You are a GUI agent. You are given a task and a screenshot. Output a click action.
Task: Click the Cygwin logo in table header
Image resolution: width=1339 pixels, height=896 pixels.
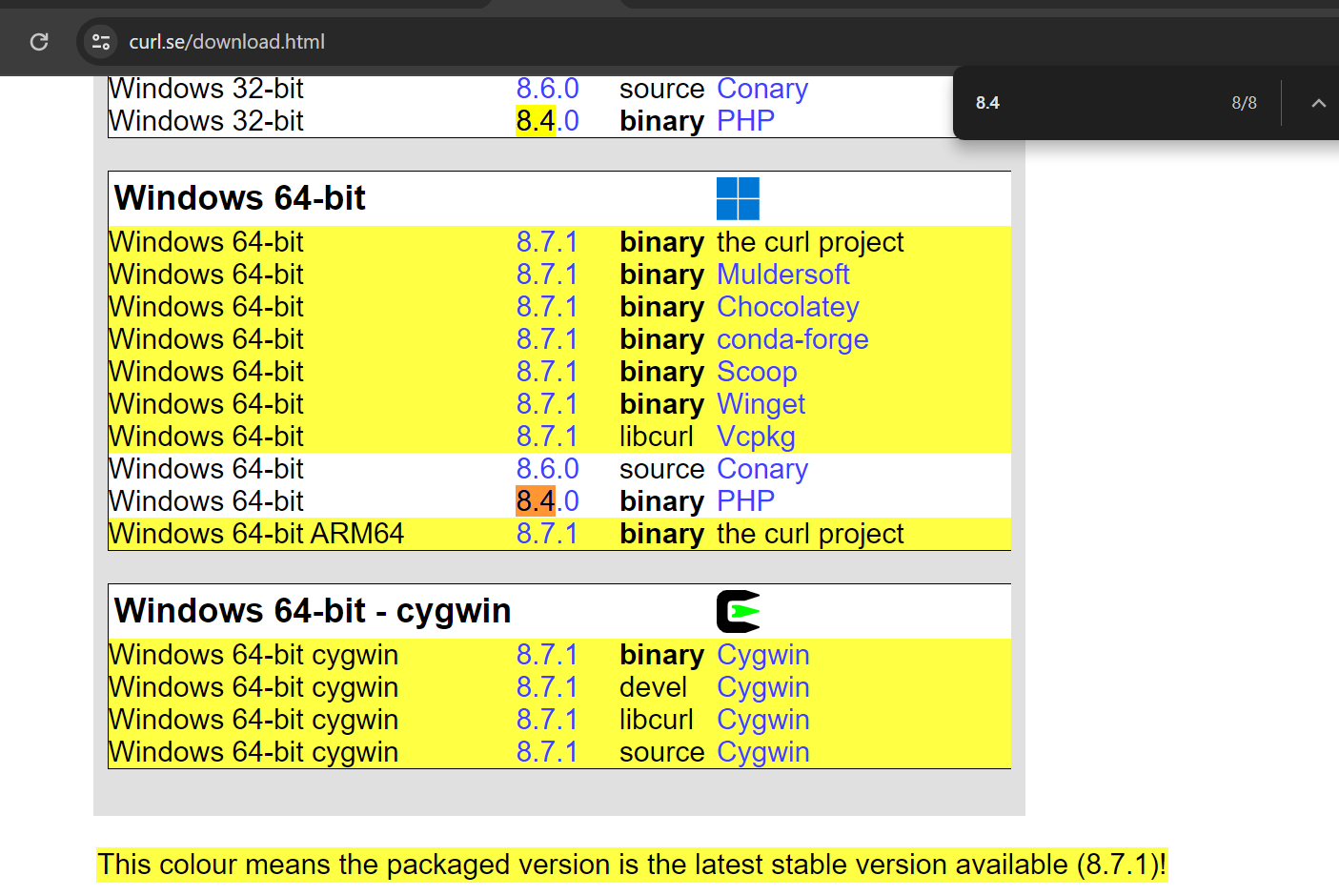coord(739,611)
